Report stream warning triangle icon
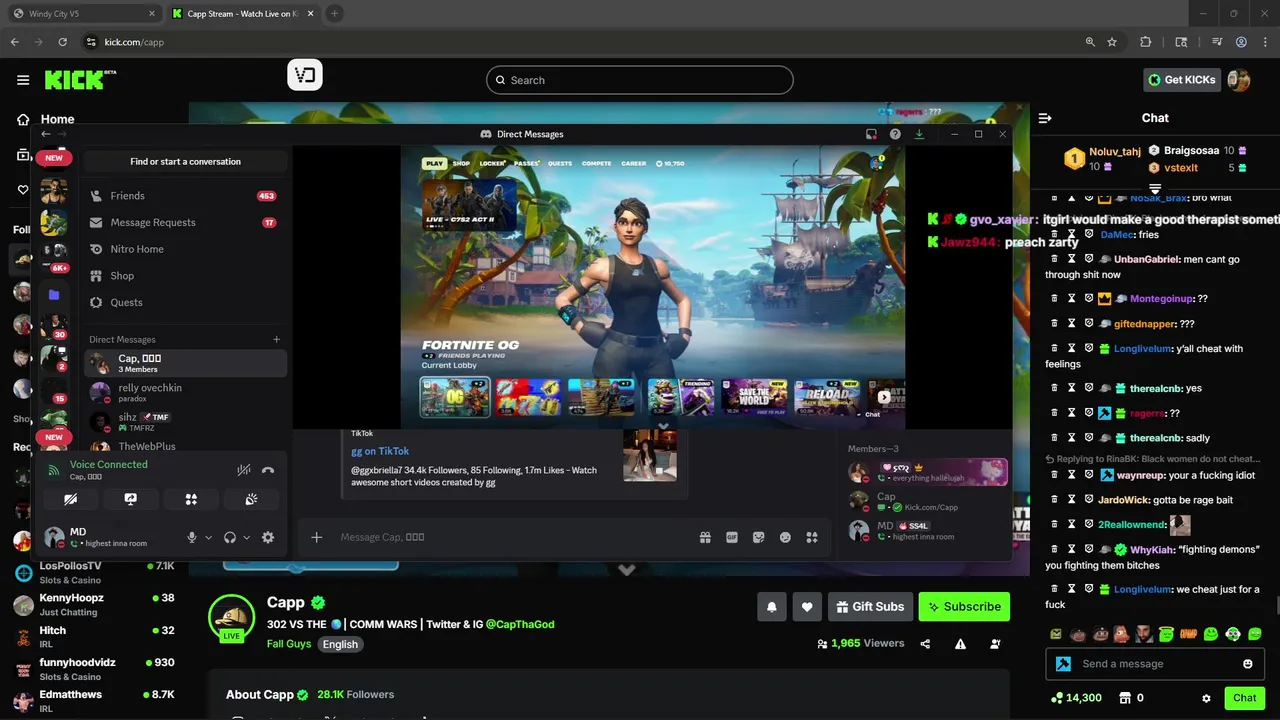The image size is (1280, 720). point(960,644)
